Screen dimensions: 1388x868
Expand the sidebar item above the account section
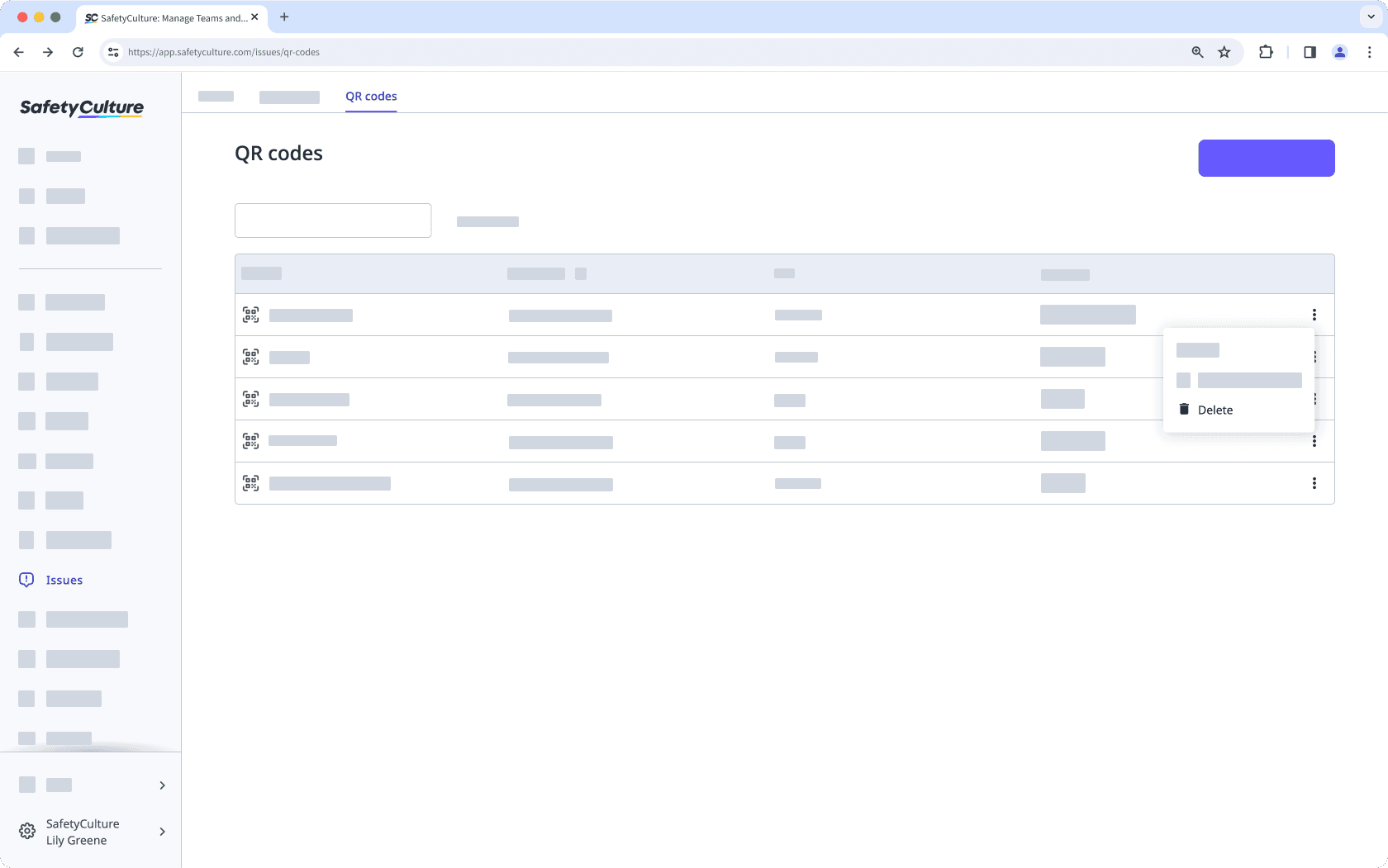click(x=162, y=785)
